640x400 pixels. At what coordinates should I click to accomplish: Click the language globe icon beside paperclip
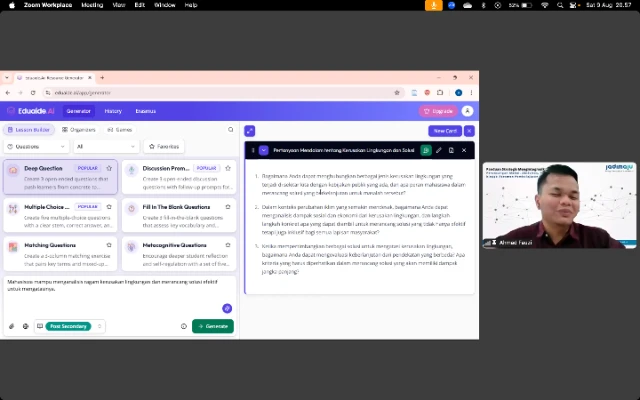coord(26,326)
